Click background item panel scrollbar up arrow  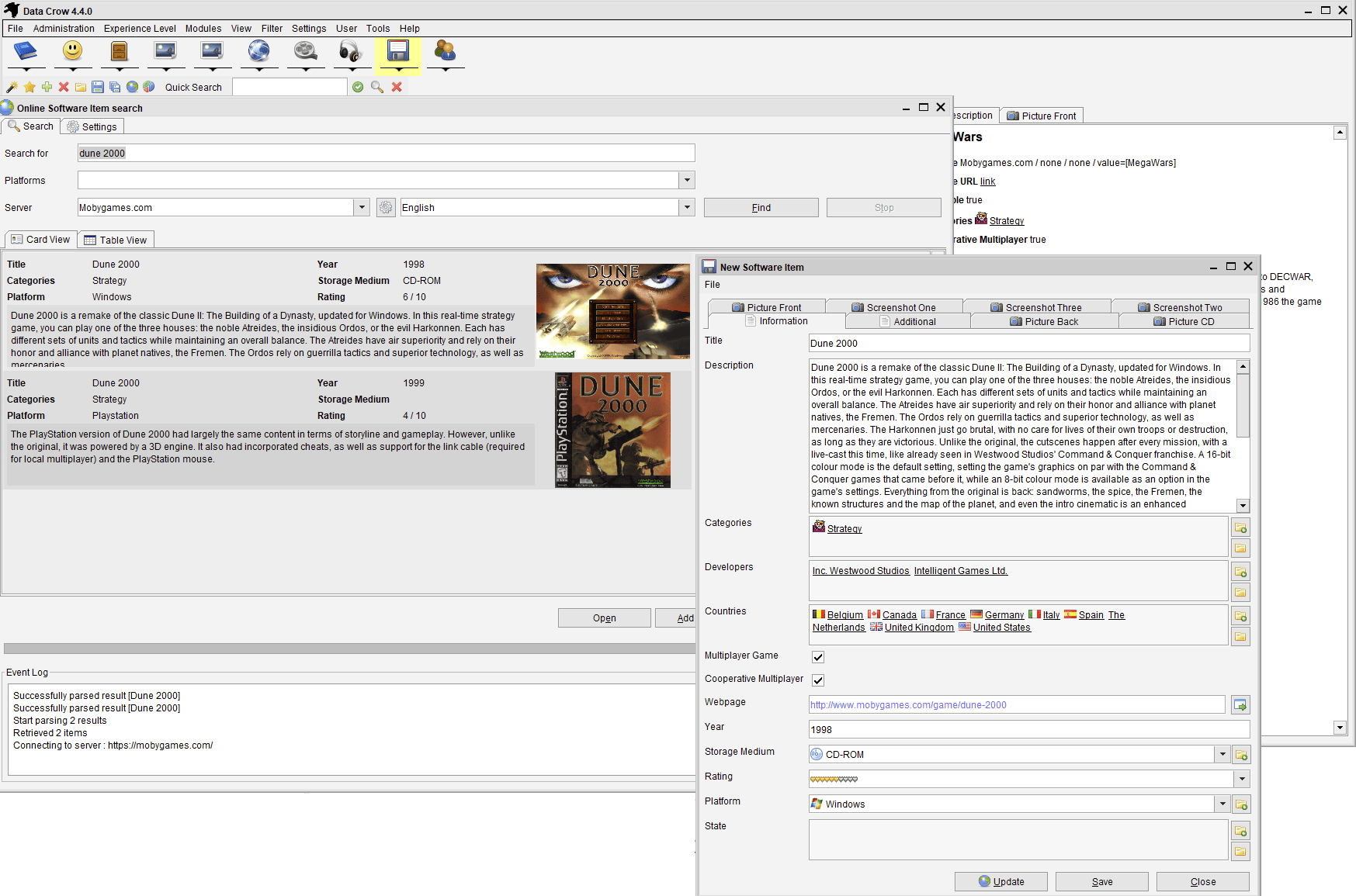tap(1340, 133)
